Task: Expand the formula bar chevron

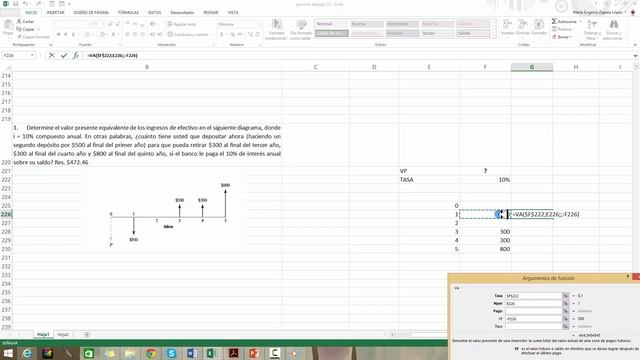Action: [635, 56]
